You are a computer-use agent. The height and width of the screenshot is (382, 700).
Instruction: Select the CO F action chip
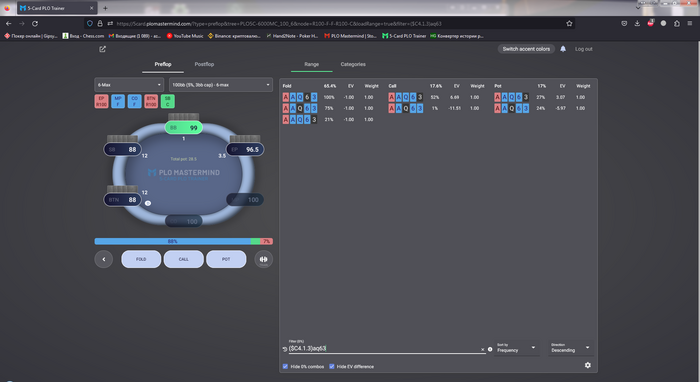134,101
